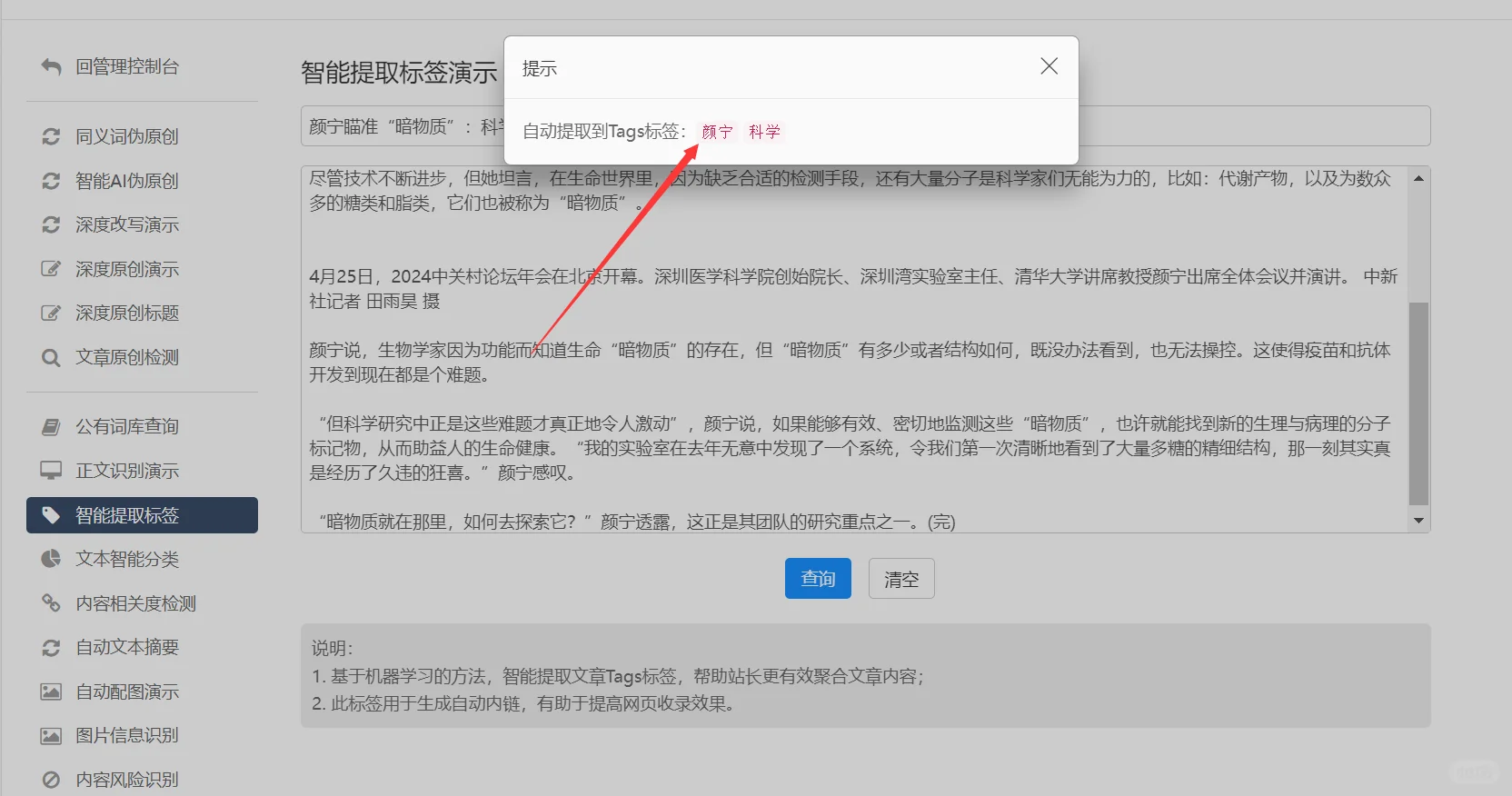Click the refresh icon beside 自动文本摘要
The image size is (1512, 796).
(51, 647)
